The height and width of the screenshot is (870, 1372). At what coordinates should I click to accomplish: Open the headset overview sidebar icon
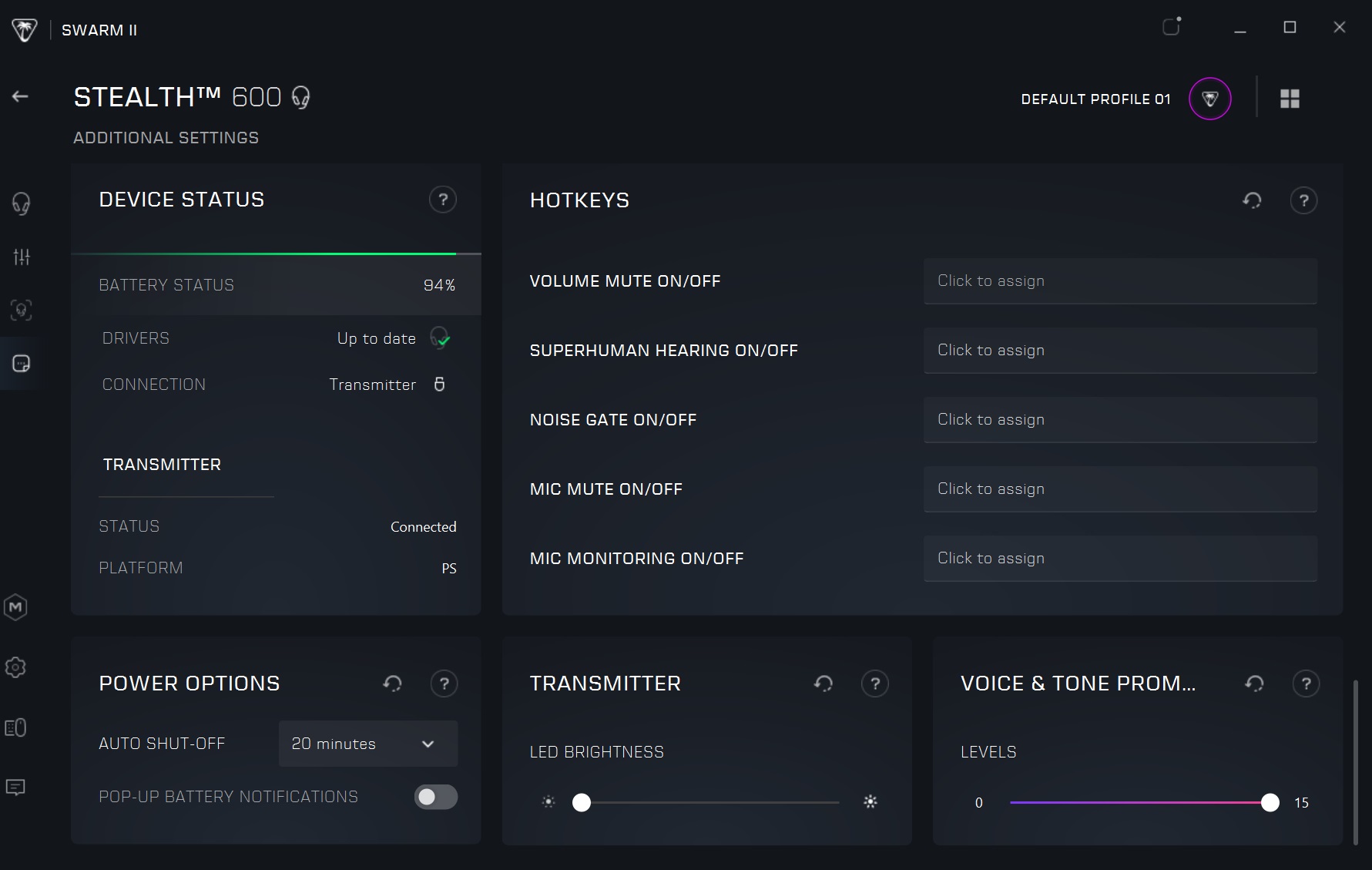tap(21, 203)
